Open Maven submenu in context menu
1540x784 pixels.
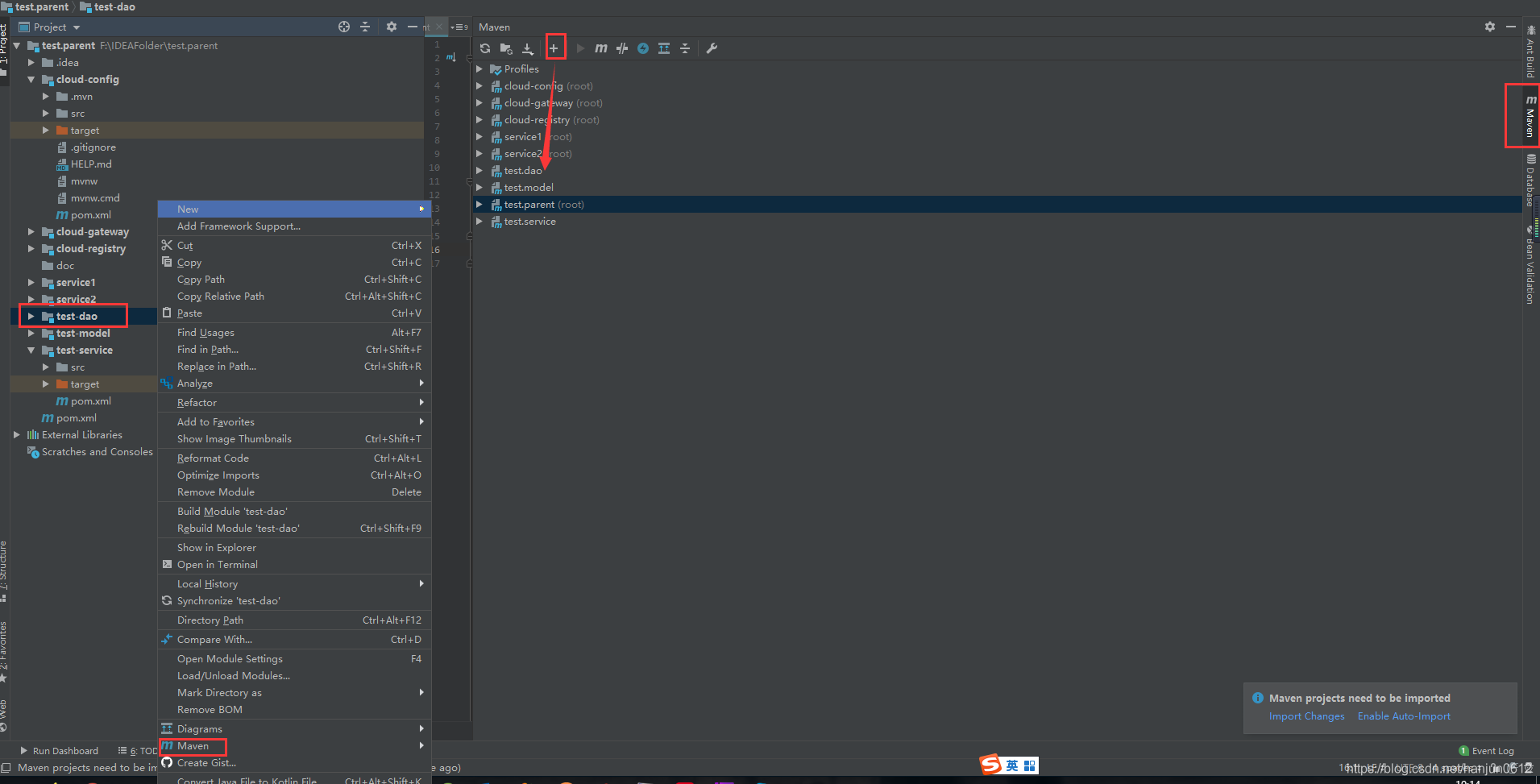(294, 746)
